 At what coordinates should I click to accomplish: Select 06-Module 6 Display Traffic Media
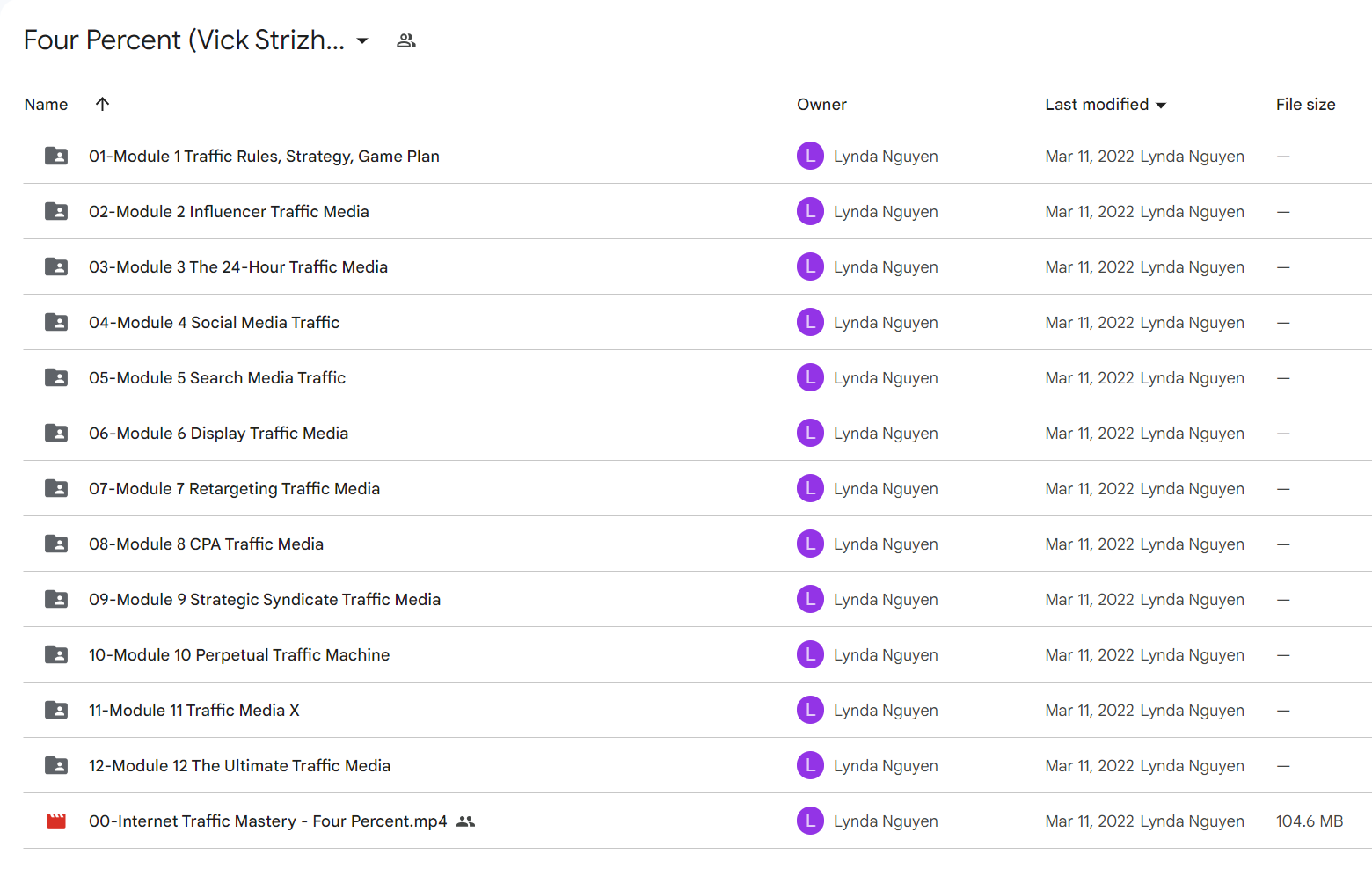(218, 434)
